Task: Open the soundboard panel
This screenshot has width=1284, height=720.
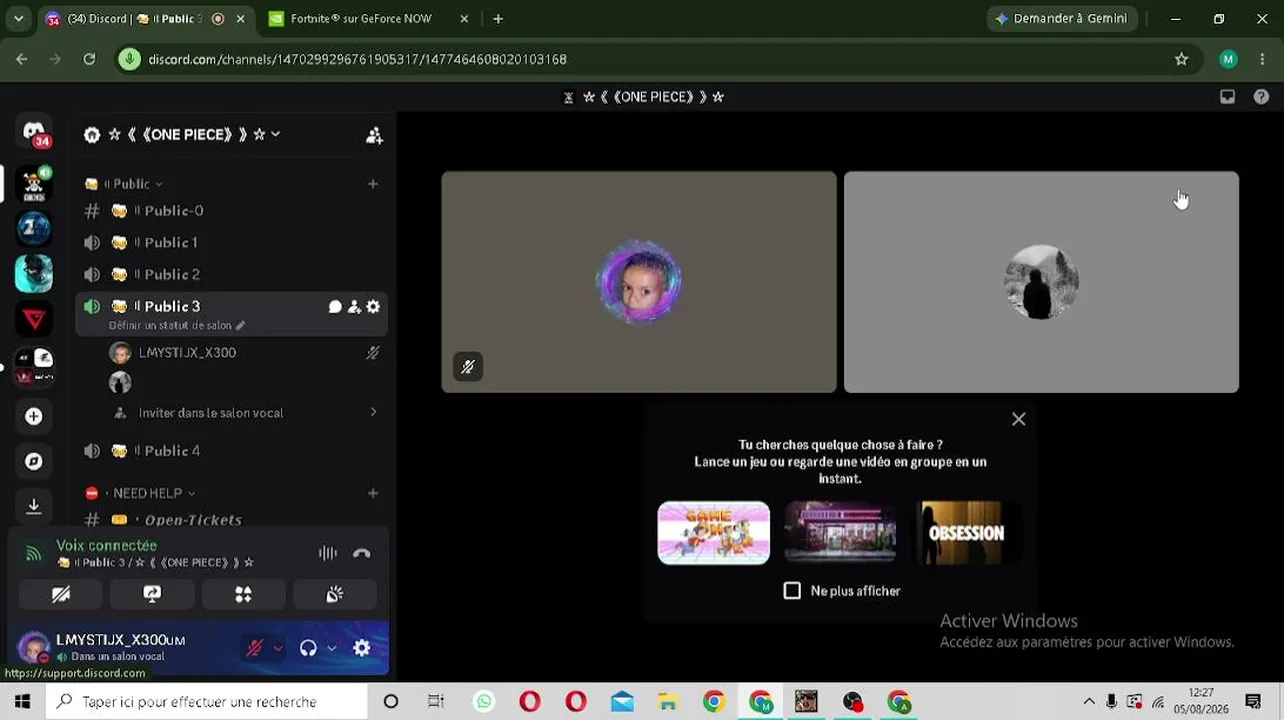Action: pos(335,594)
